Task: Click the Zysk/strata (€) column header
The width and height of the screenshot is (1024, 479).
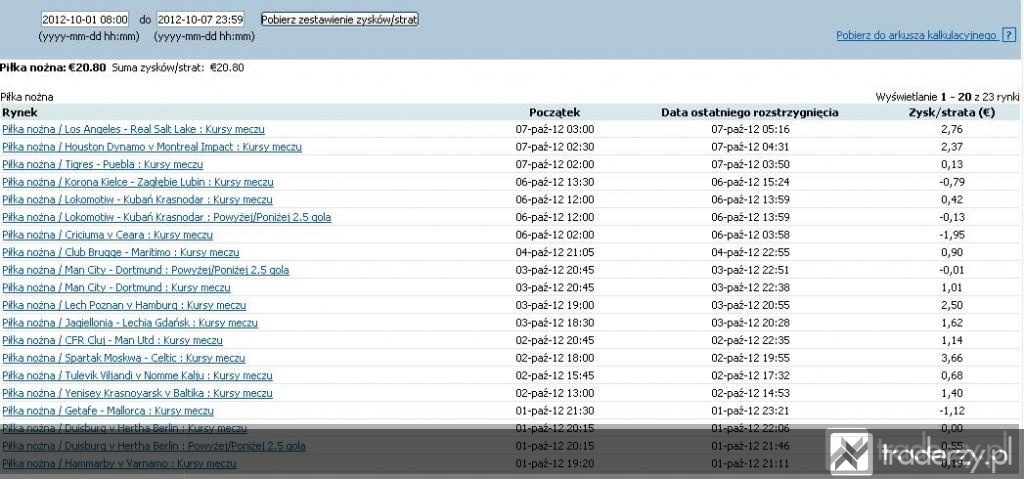Action: coord(952,112)
